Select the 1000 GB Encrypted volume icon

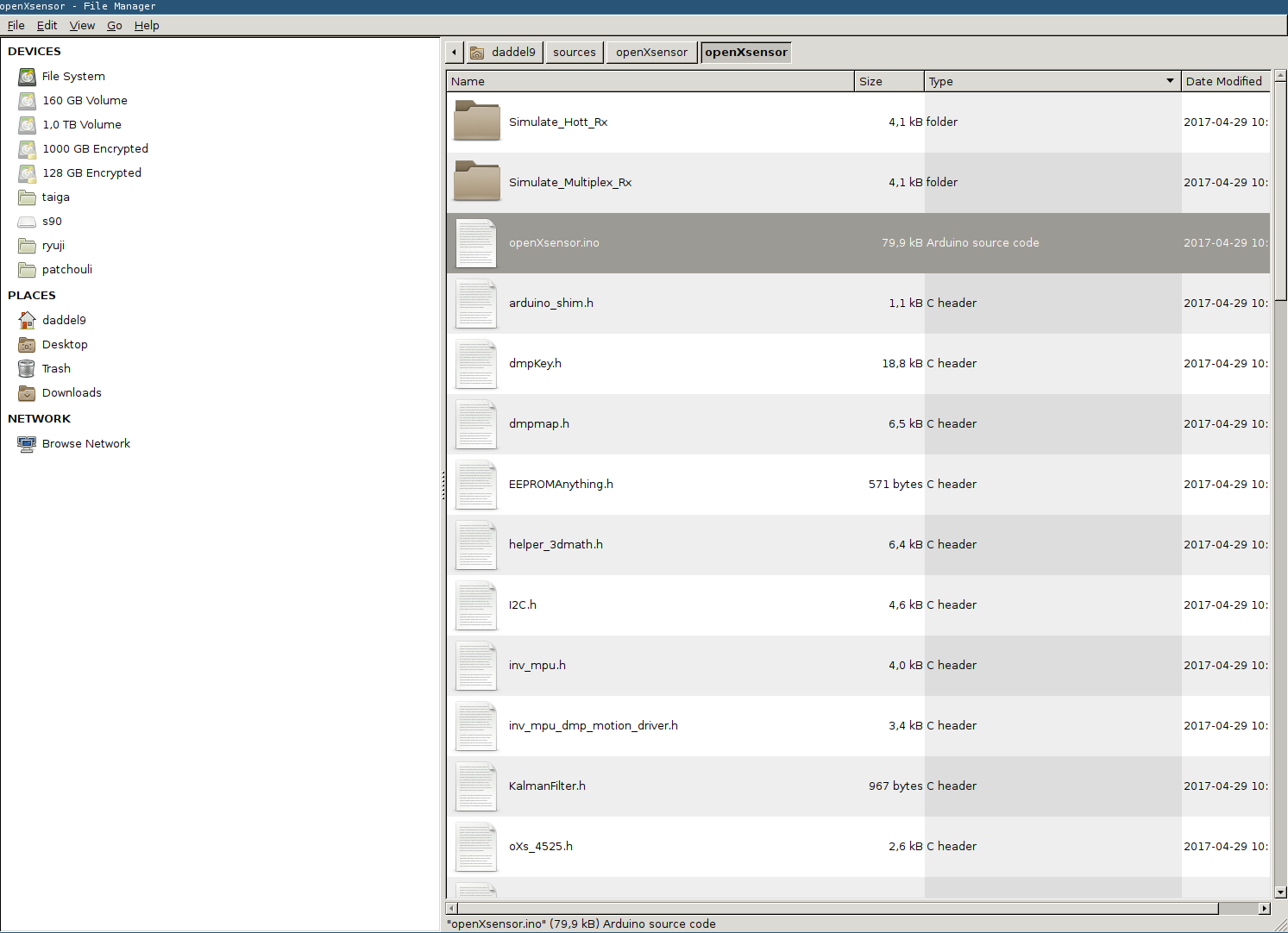(28, 149)
